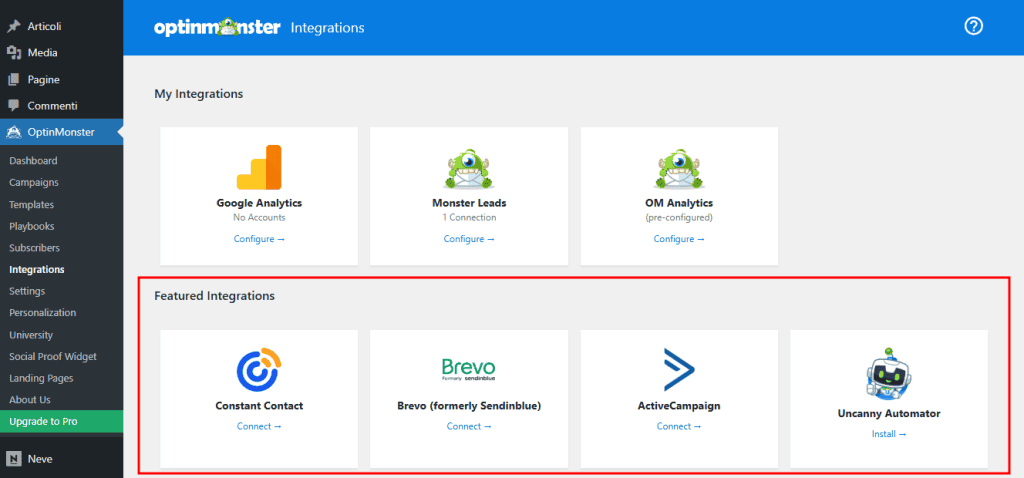Click the '(pre-configured)' status text
This screenshot has width=1024, height=478.
coord(679,217)
